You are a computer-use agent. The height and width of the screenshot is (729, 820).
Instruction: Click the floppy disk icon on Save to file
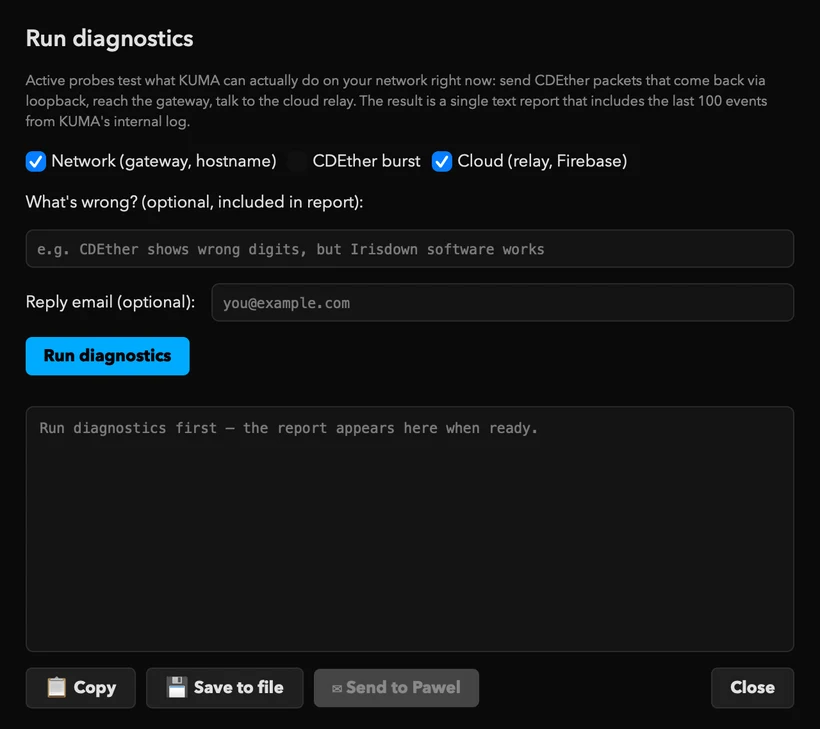177,687
